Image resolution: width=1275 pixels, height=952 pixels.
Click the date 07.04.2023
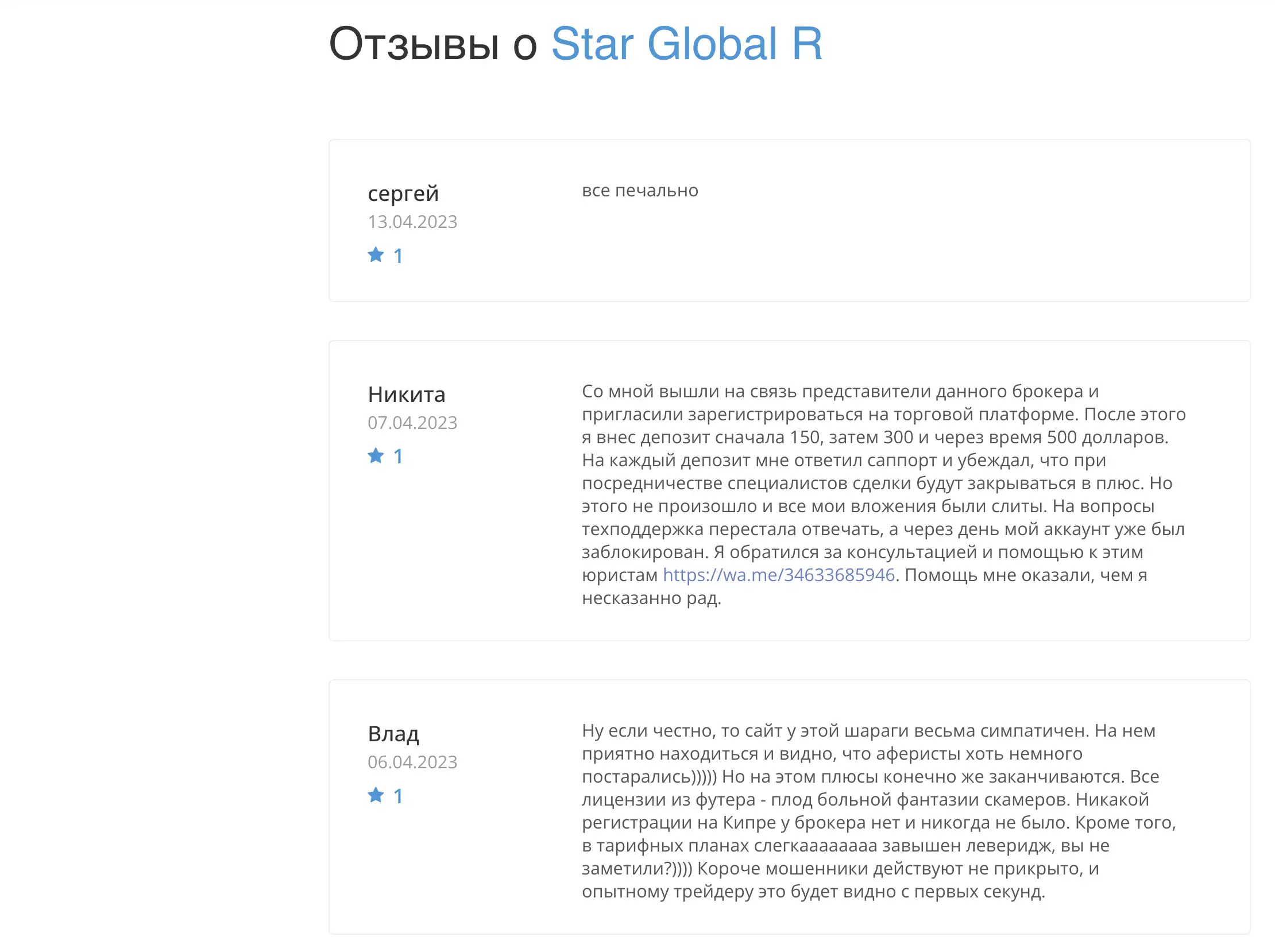click(x=413, y=423)
